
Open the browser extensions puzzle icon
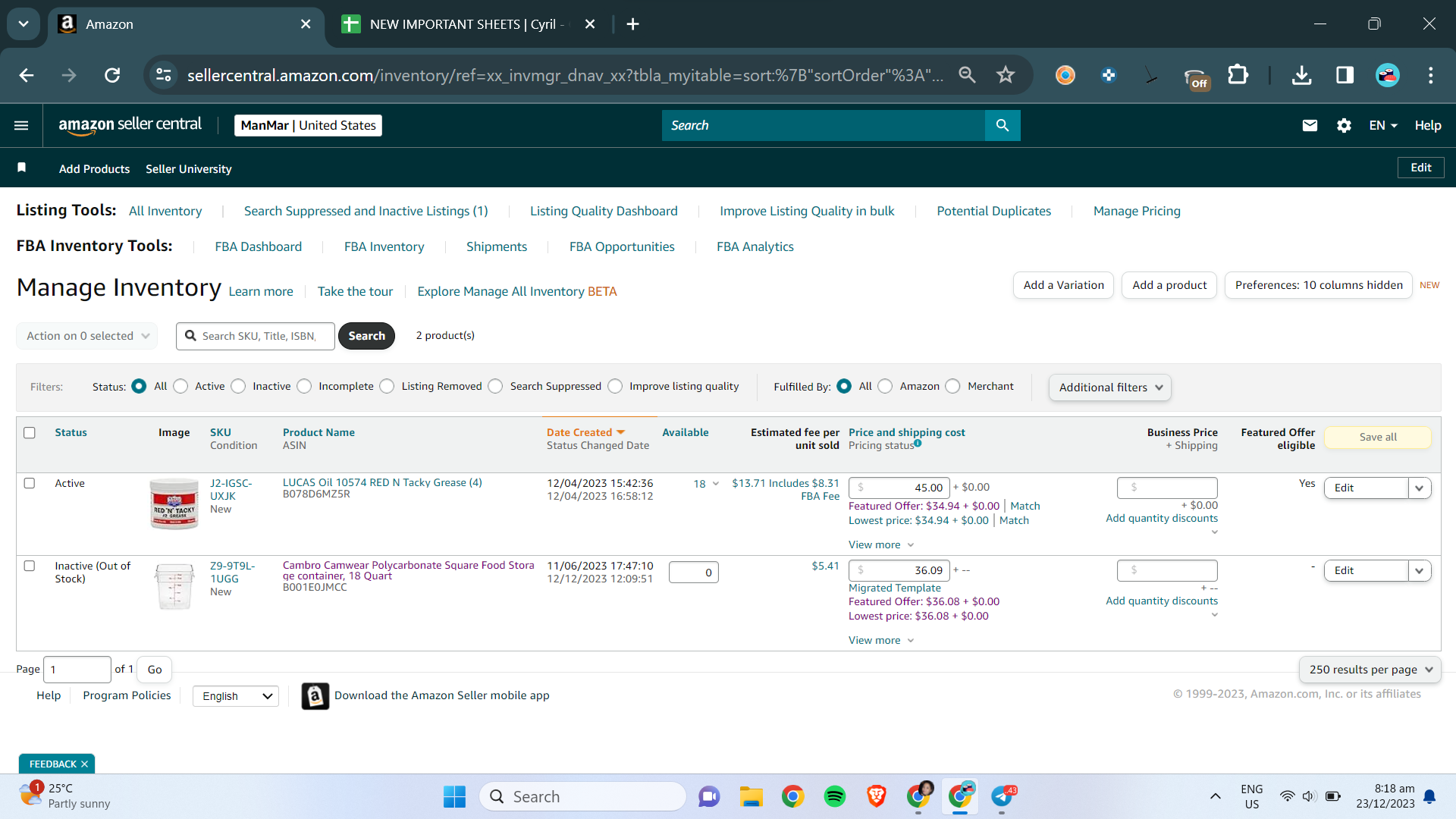click(x=1238, y=74)
